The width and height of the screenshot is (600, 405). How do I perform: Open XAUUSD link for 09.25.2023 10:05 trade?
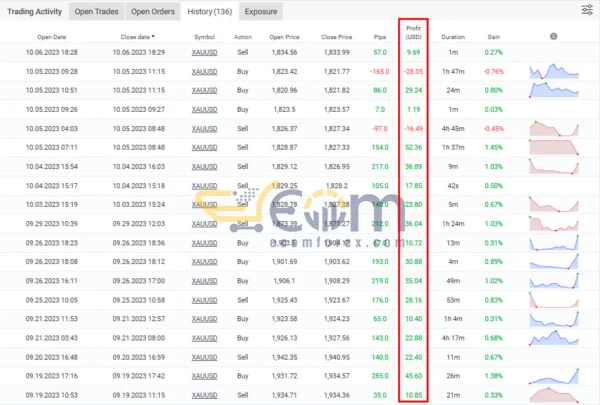point(204,300)
